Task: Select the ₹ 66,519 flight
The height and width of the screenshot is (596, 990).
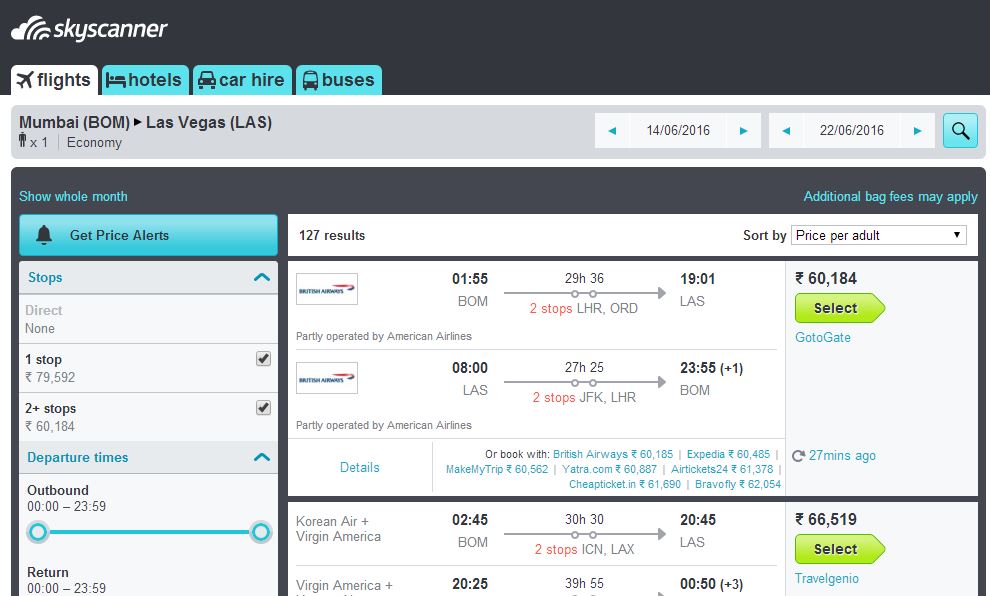Action: (x=839, y=549)
